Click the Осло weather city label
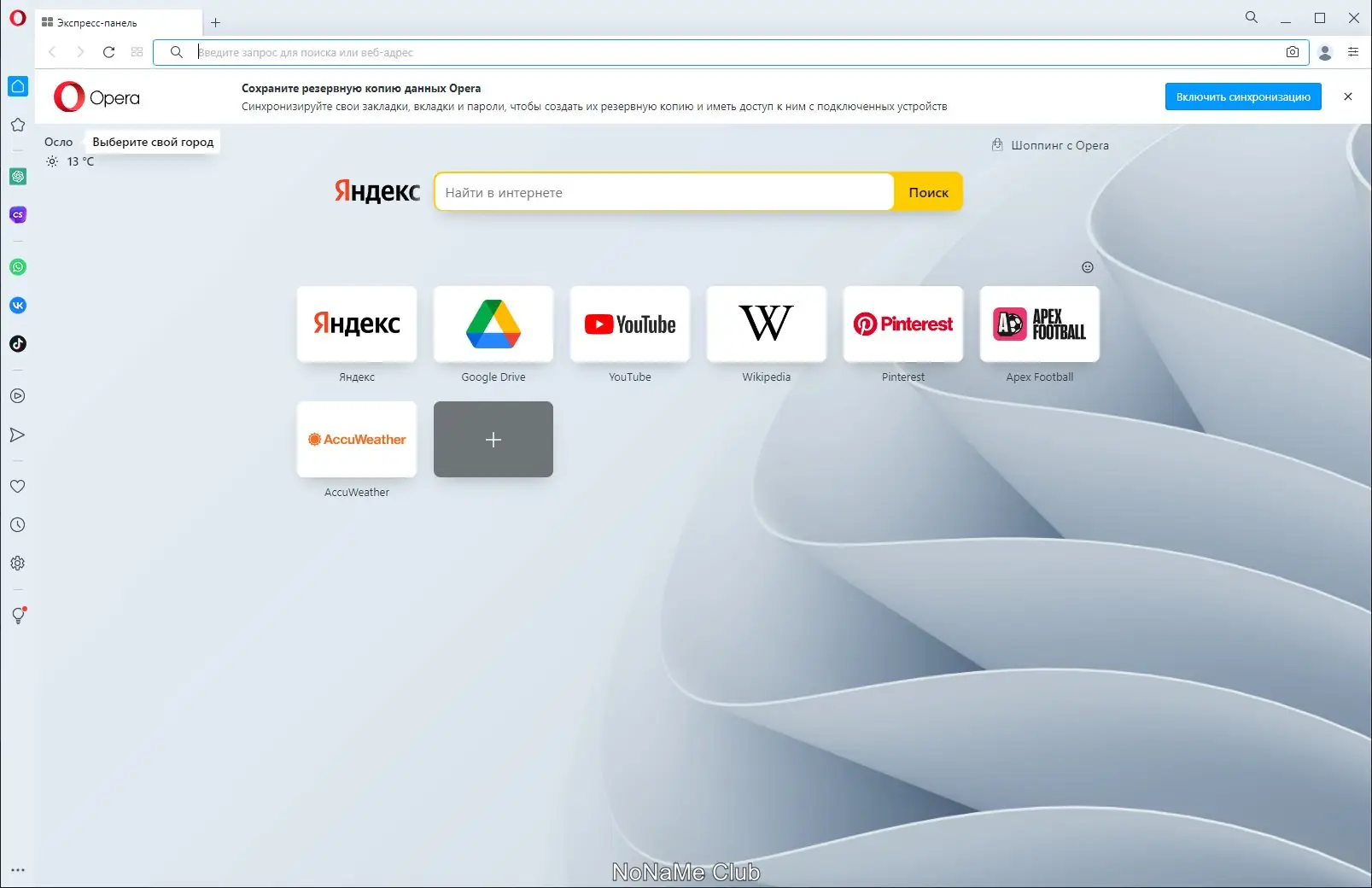 tap(59, 142)
